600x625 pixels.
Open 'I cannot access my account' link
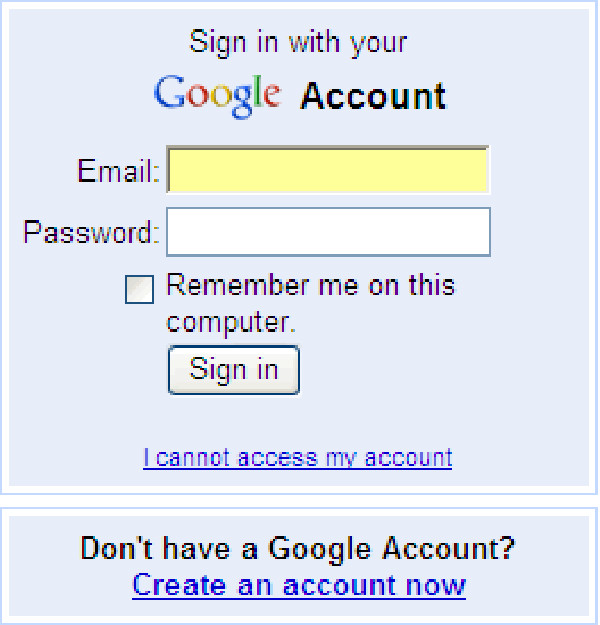tap(297, 458)
